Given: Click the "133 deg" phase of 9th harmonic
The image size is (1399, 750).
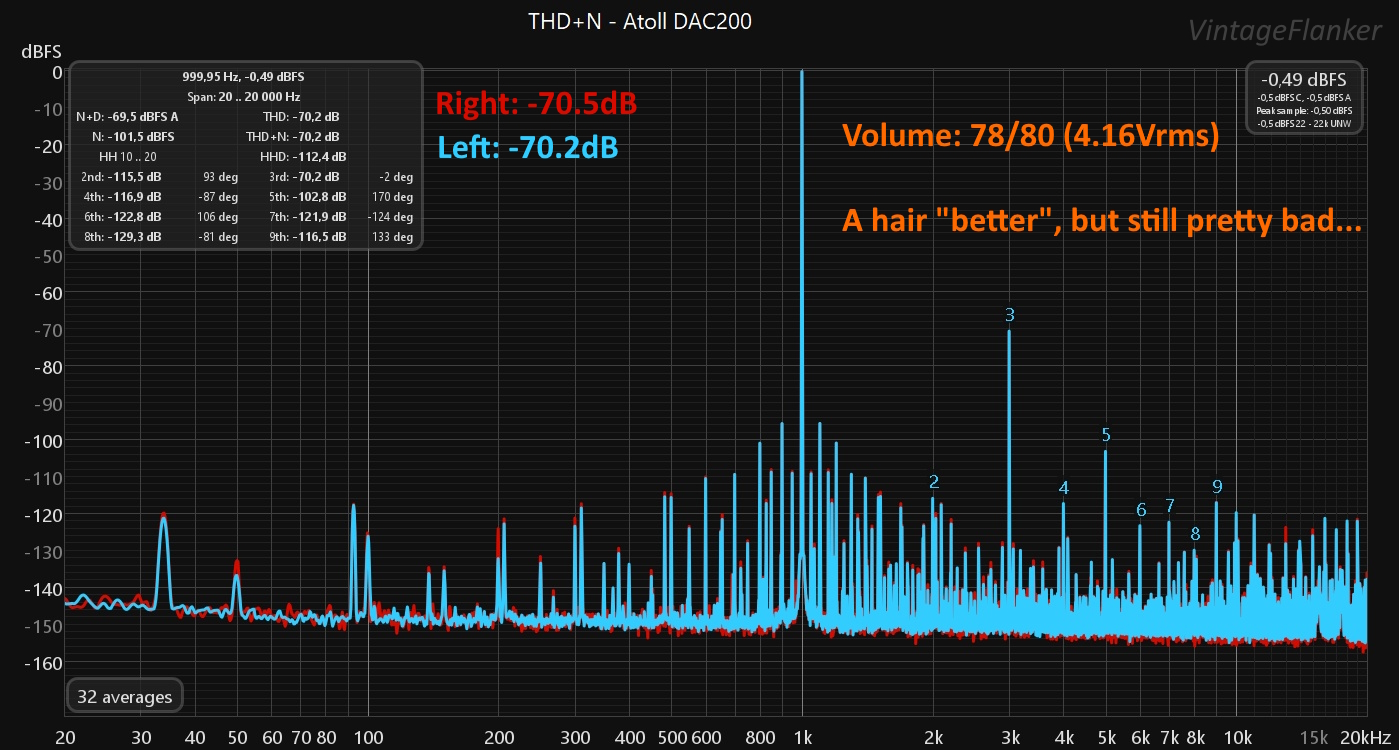Looking at the screenshot, I should [393, 237].
